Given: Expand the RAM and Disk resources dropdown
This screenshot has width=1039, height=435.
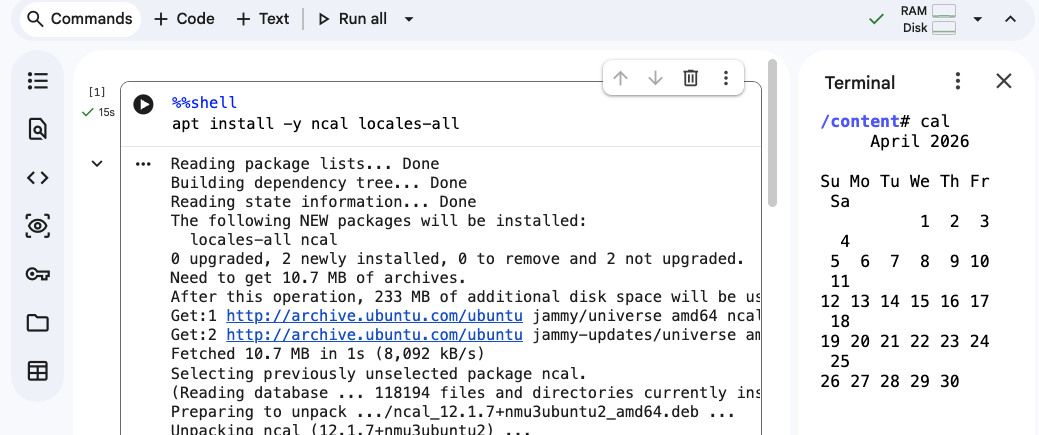Looking at the screenshot, I should click(977, 19).
